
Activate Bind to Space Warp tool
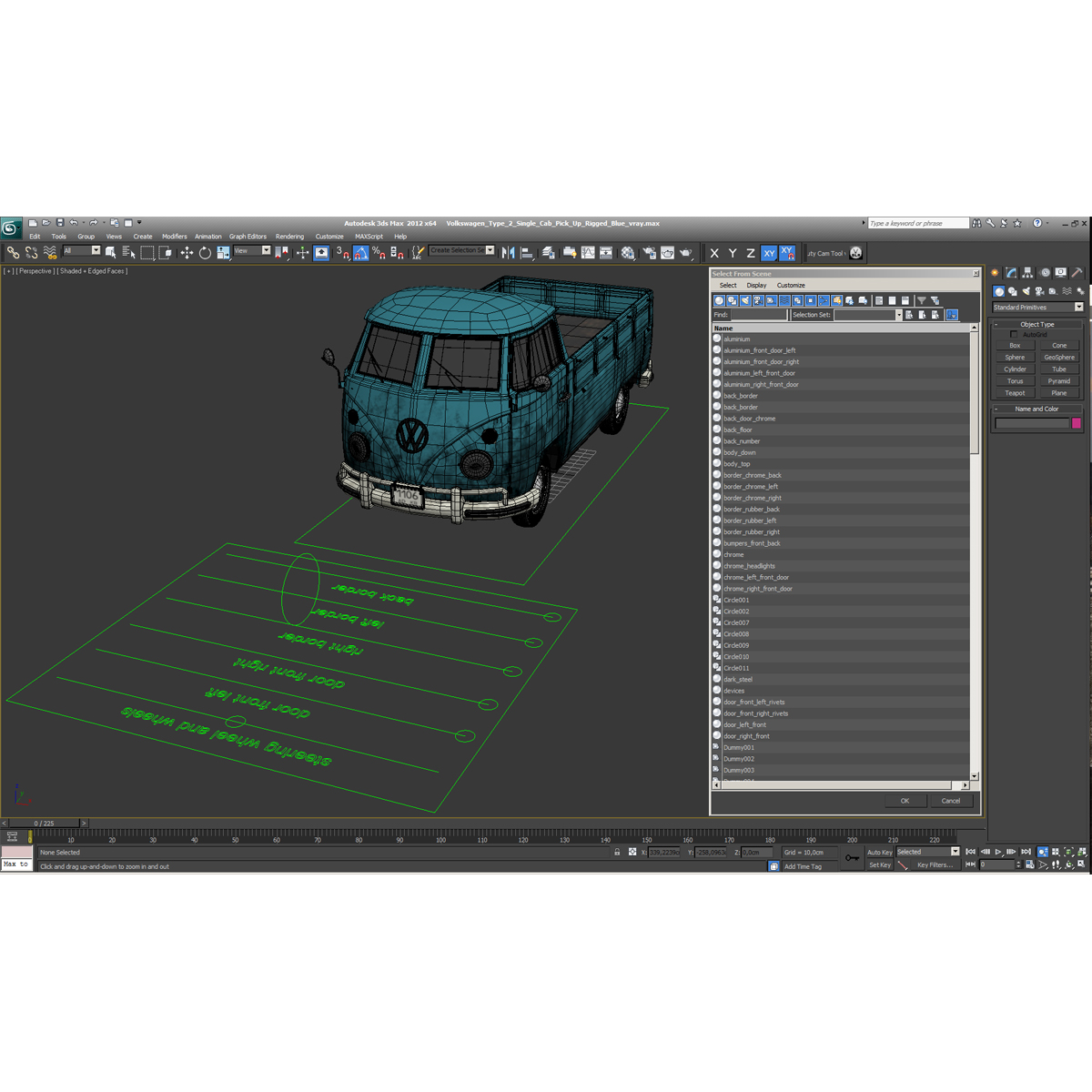[x=50, y=253]
